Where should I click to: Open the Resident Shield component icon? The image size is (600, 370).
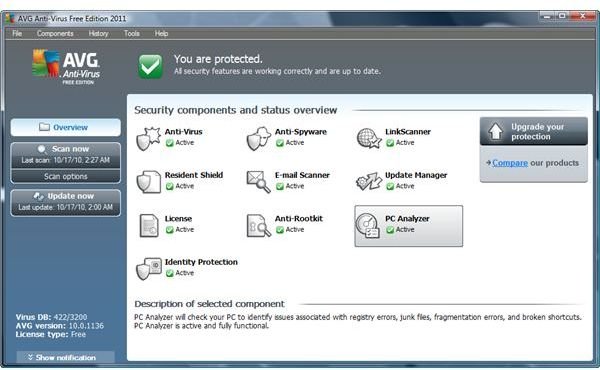pyautogui.click(x=148, y=182)
